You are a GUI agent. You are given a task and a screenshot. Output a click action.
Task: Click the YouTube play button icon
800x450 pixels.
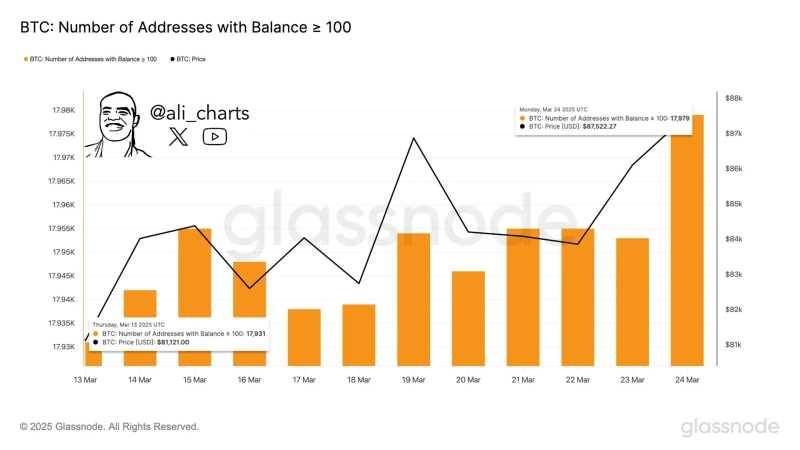coord(215,137)
